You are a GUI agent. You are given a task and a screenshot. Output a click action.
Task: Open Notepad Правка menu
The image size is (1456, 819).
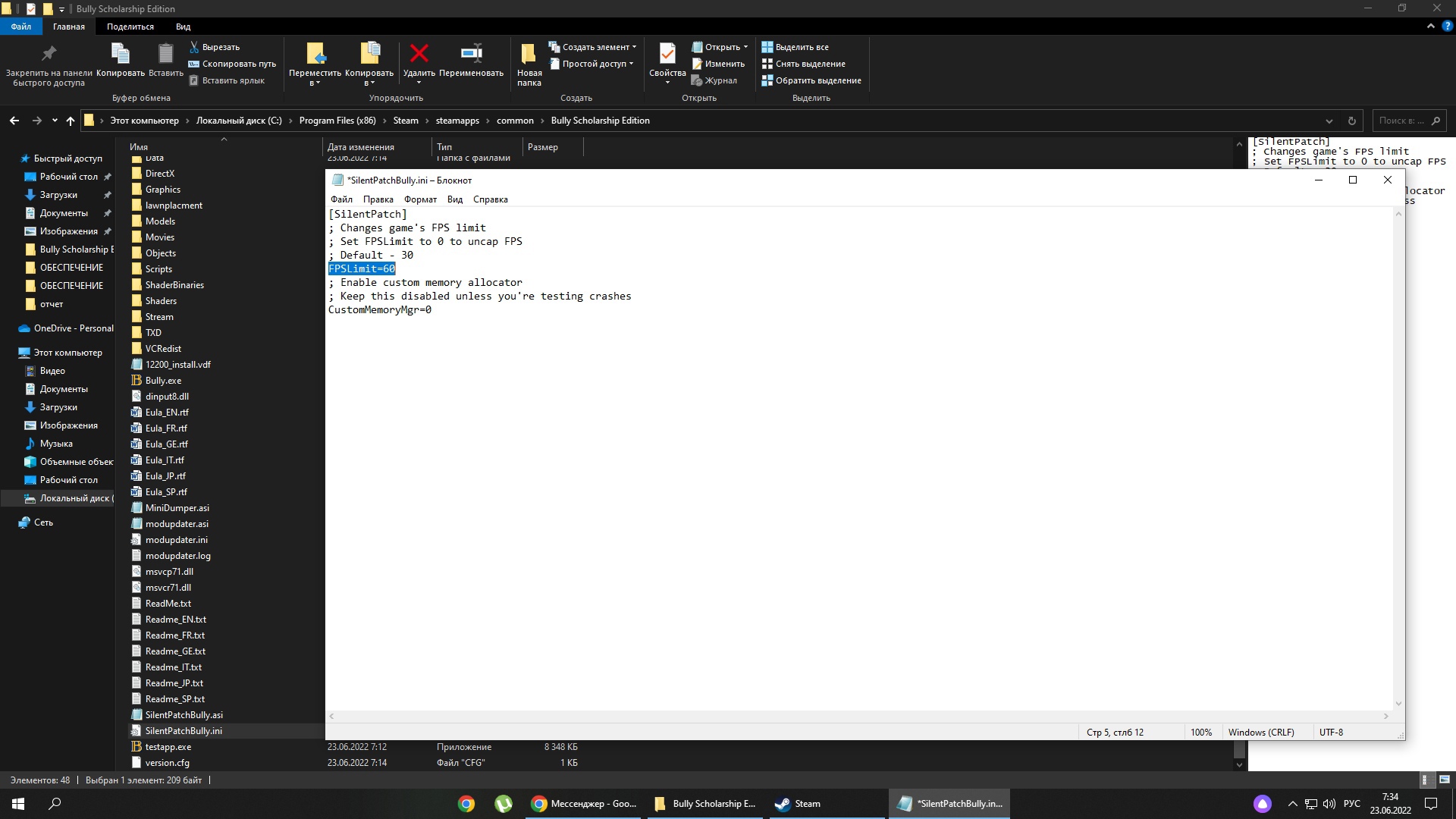pyautogui.click(x=378, y=199)
